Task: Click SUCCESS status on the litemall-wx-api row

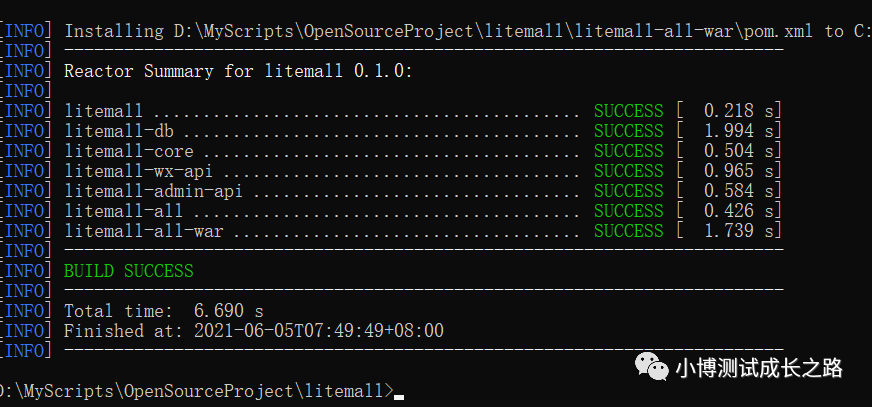Action: pos(628,171)
